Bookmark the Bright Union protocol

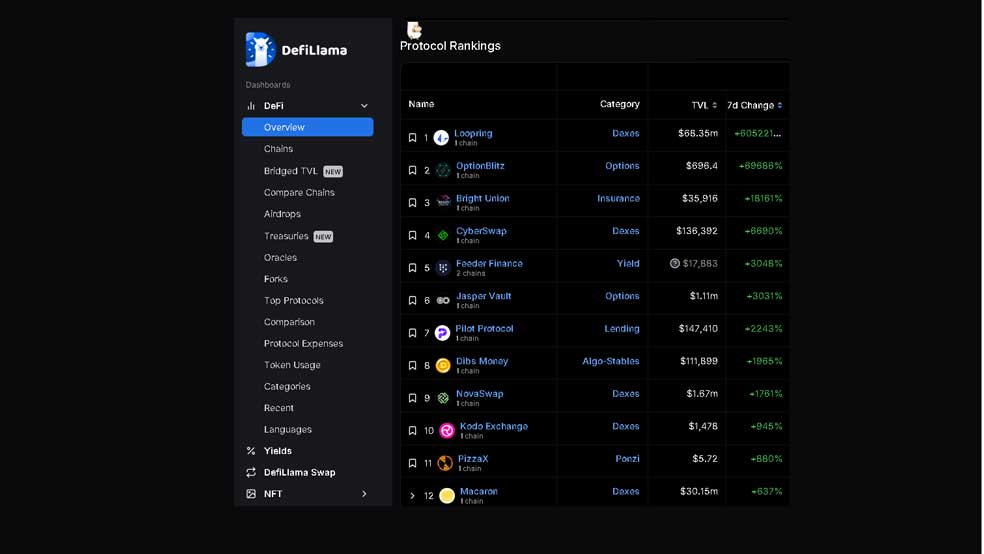point(412,203)
